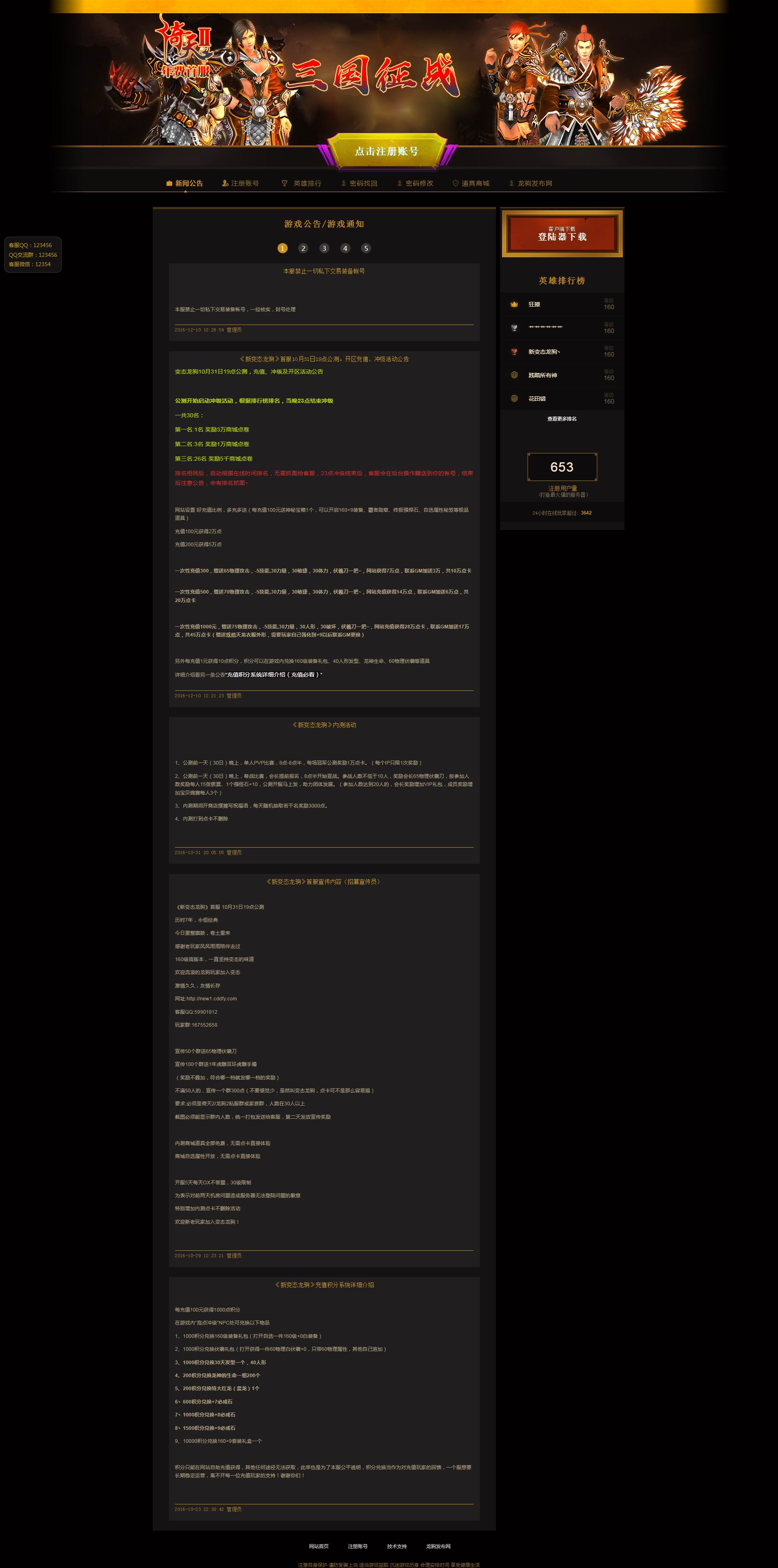Image resolution: width=778 pixels, height=1568 pixels.
Task: Click the footer health advisory text
Action: coord(388,1564)
